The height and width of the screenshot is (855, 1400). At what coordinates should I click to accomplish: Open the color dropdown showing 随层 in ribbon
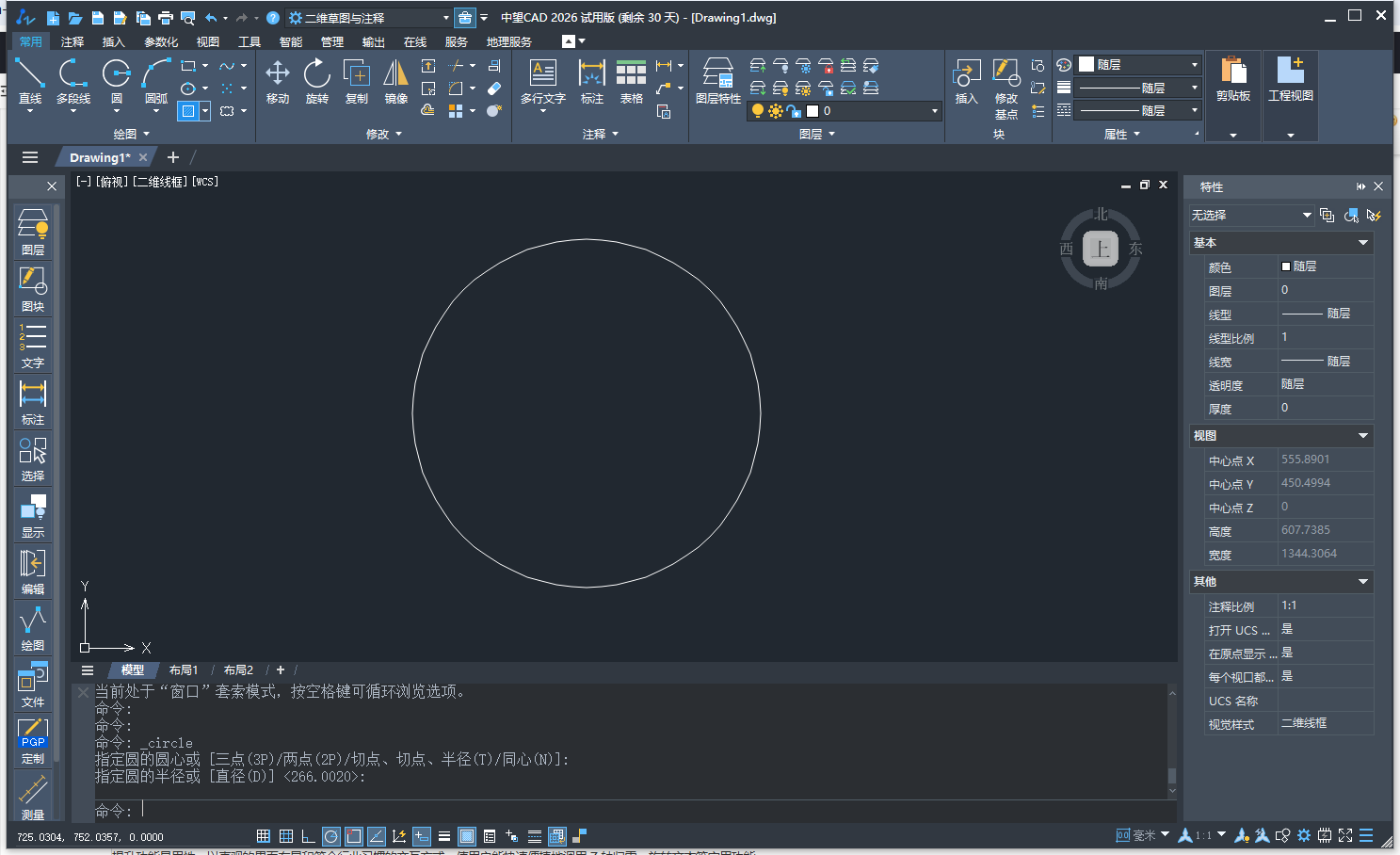point(1138,65)
